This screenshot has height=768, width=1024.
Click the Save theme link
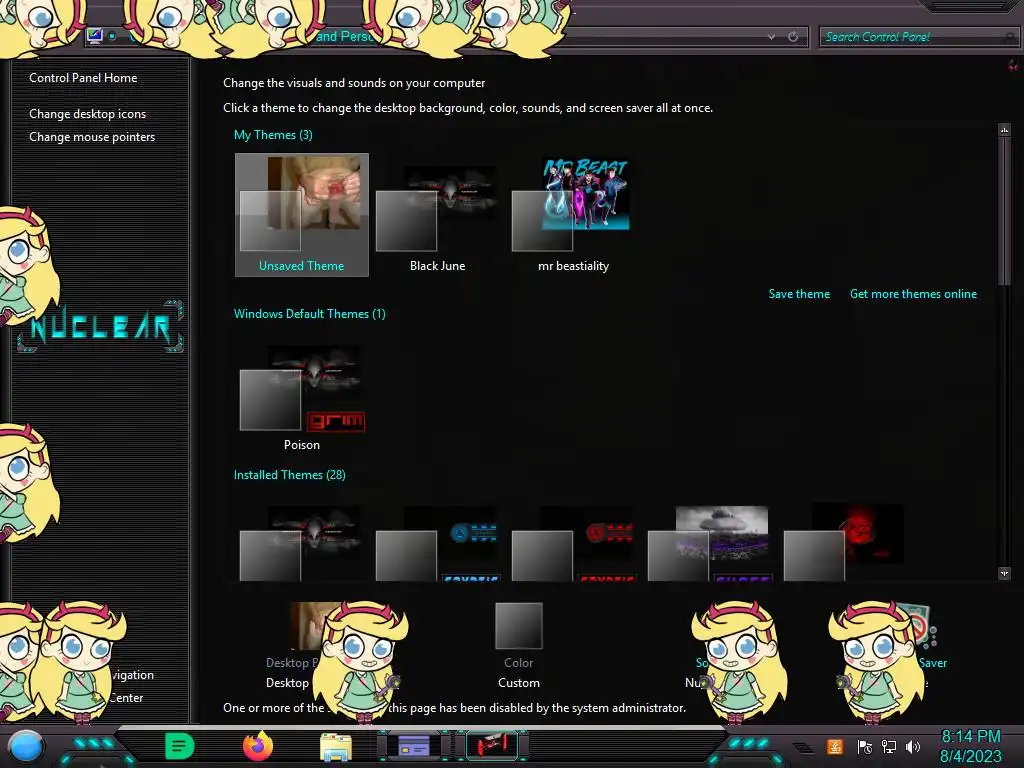799,294
